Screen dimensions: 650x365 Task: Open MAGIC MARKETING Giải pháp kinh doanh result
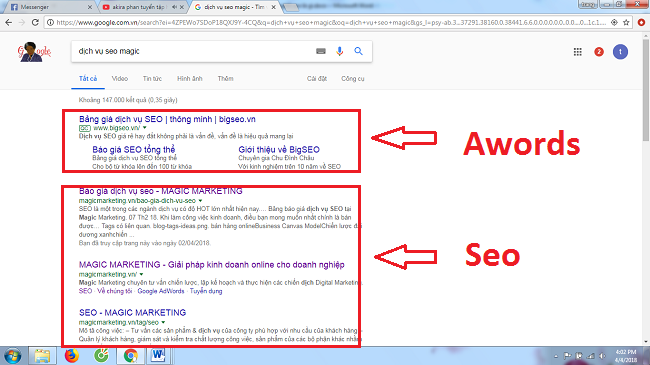tap(211, 265)
